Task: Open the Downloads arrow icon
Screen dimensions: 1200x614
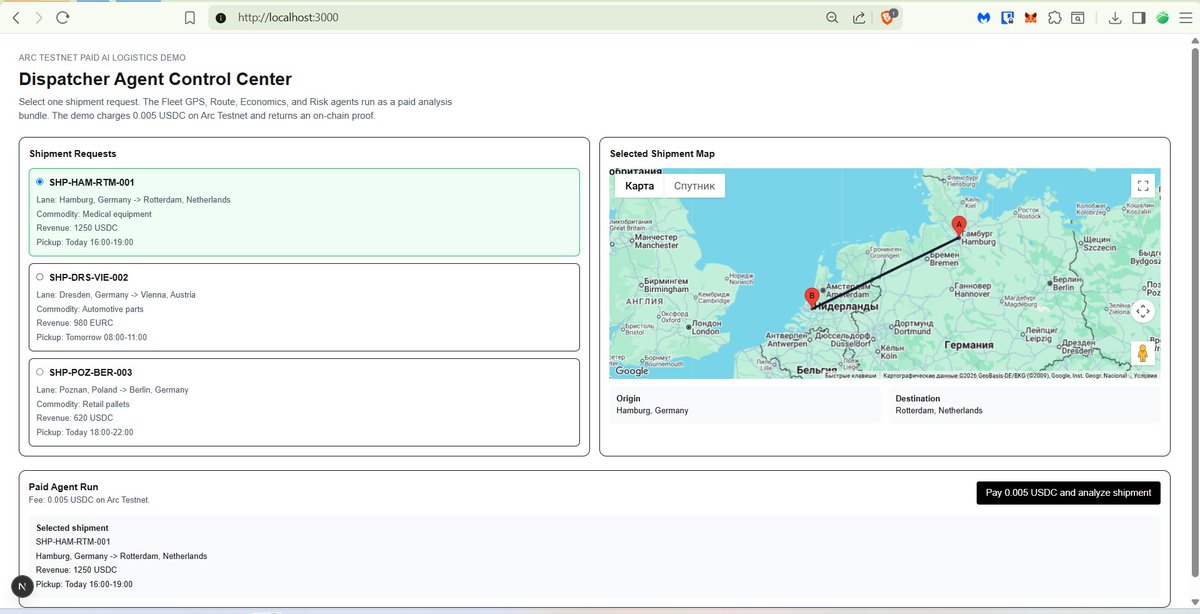Action: [1115, 17]
